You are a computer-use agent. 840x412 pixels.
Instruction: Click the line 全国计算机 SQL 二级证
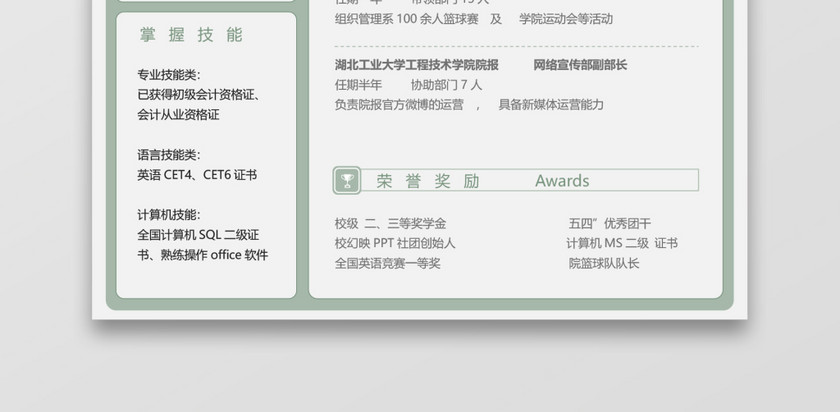pos(198,235)
